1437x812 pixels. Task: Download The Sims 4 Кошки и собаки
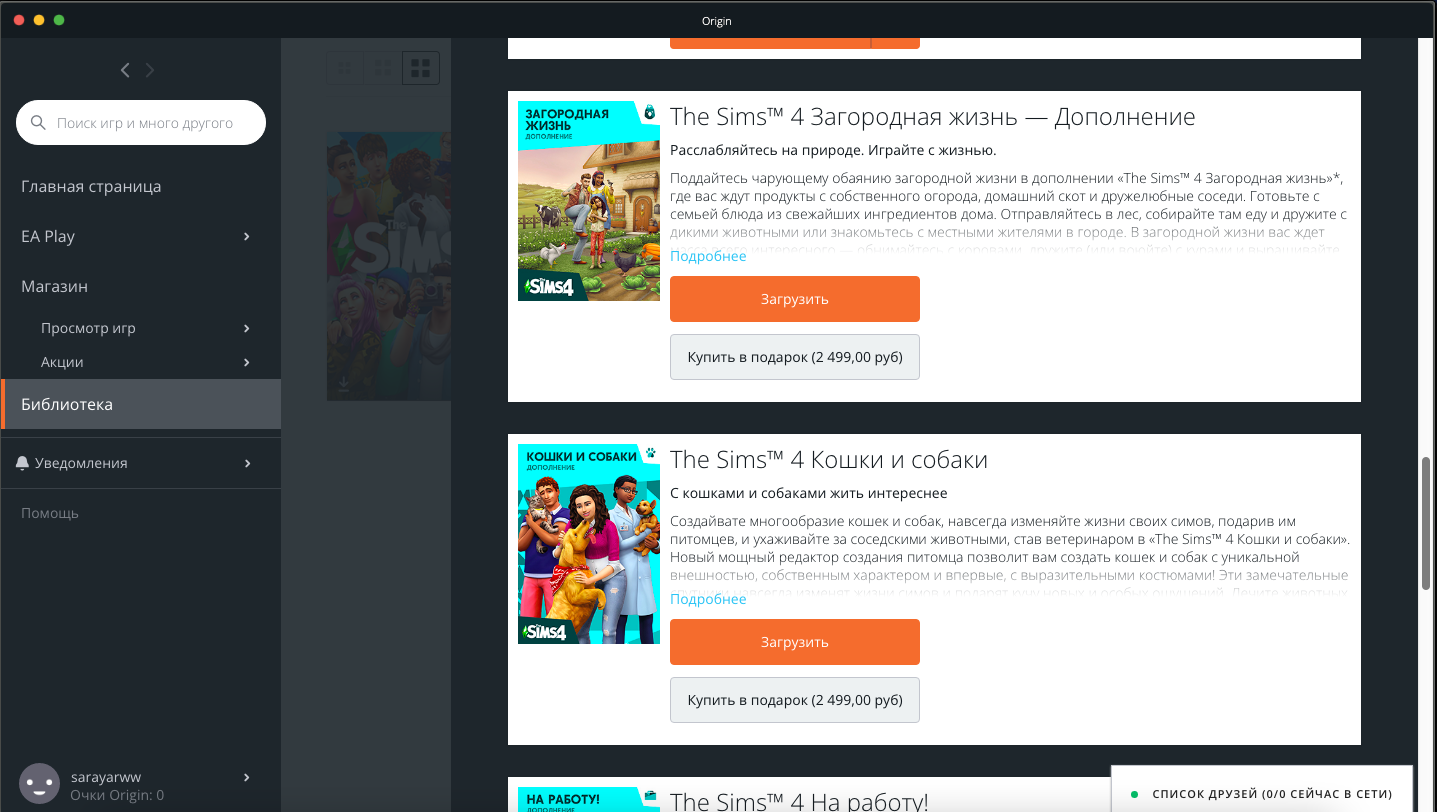pos(794,641)
